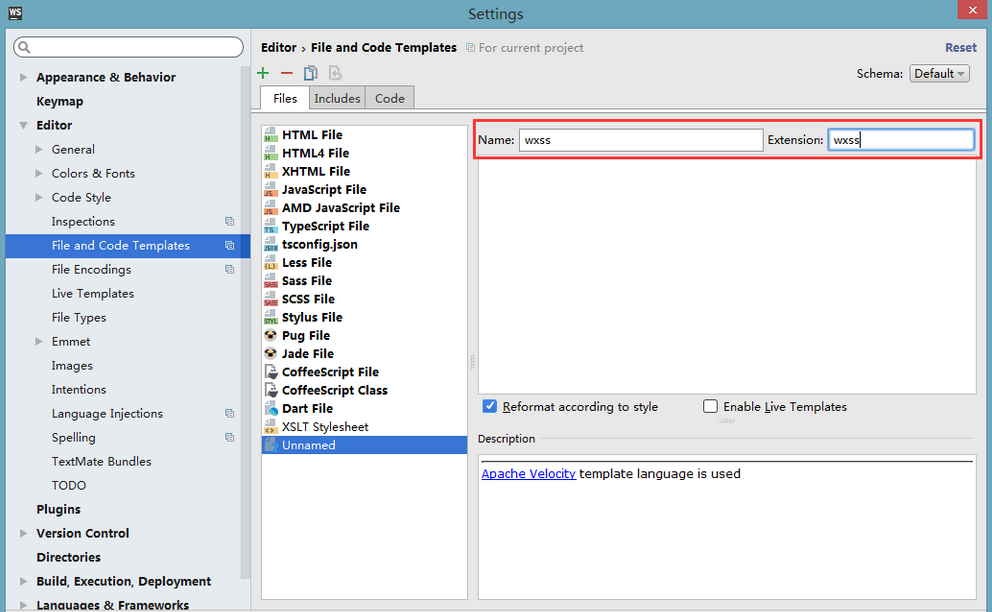
Task: Click the Extension input field
Action: pos(901,140)
